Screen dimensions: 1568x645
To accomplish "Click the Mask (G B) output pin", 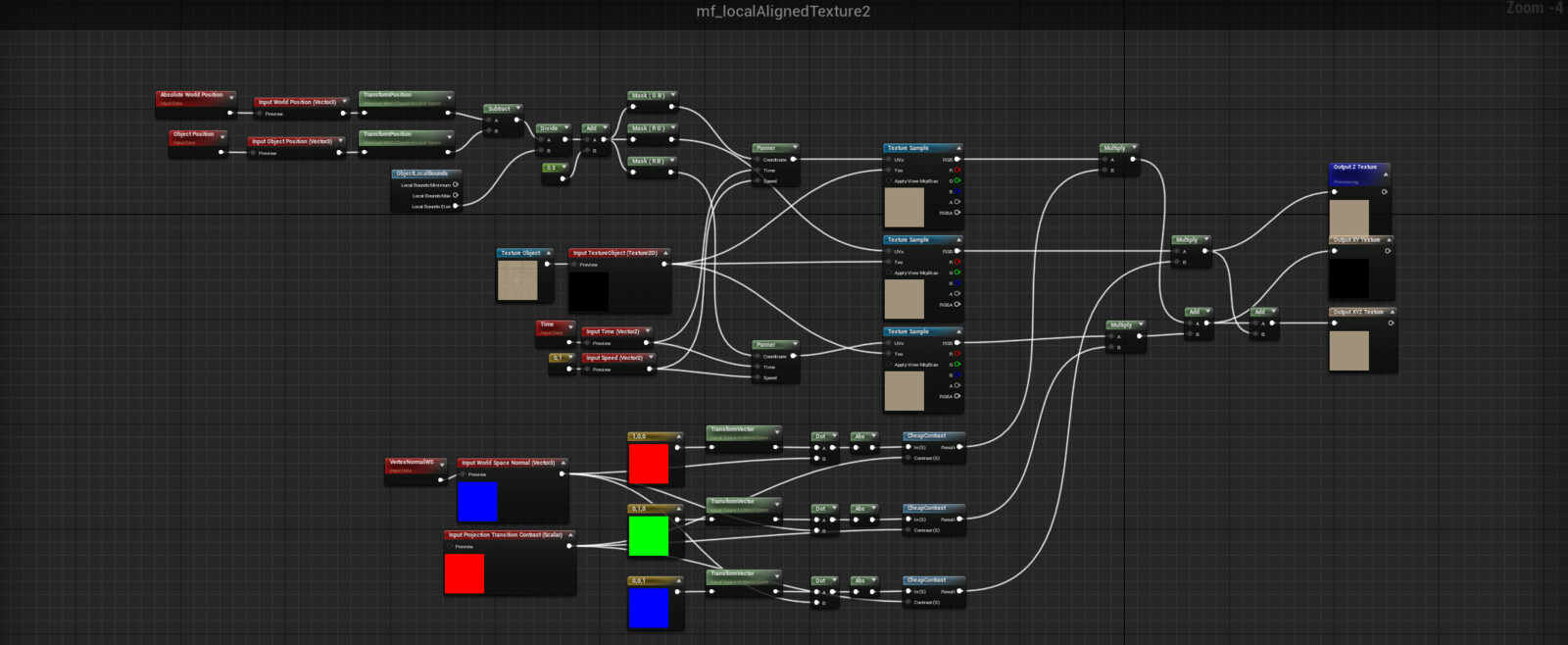I will (x=671, y=107).
